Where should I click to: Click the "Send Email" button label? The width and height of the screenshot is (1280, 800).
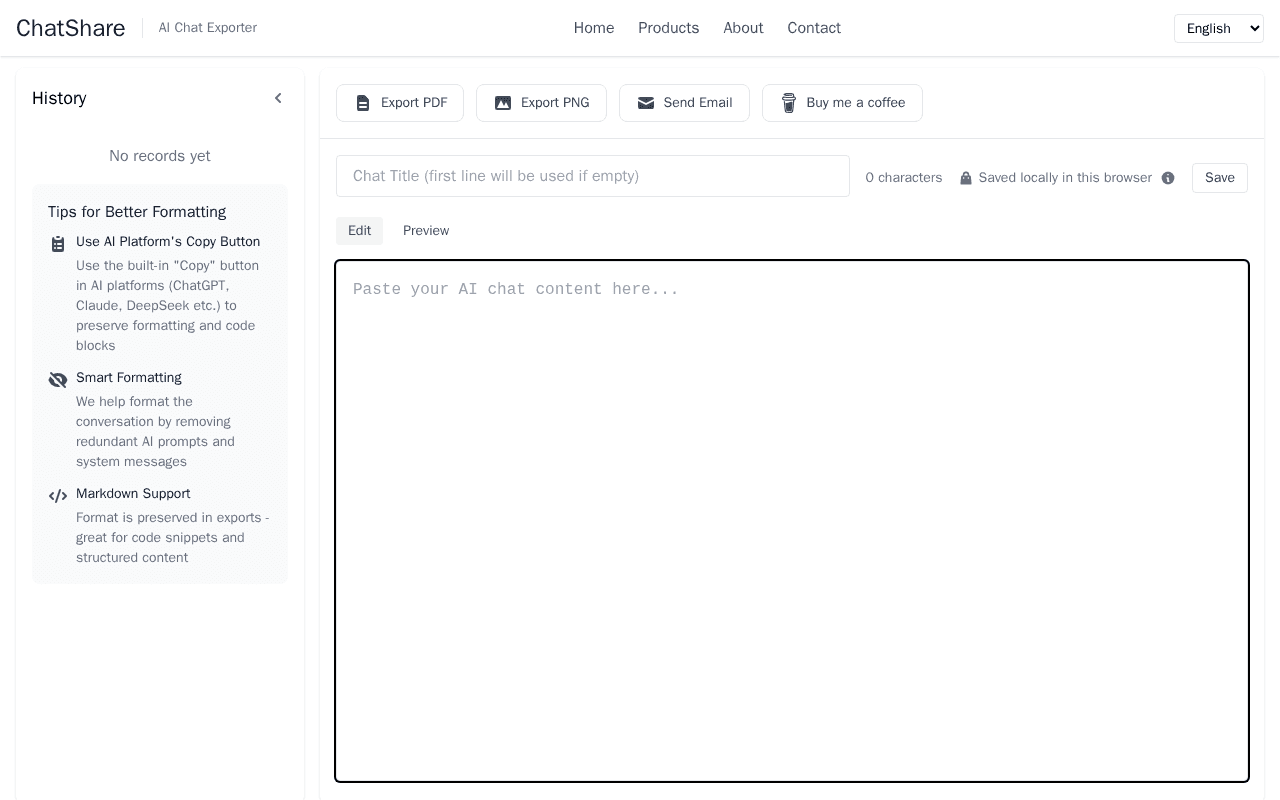pos(698,103)
